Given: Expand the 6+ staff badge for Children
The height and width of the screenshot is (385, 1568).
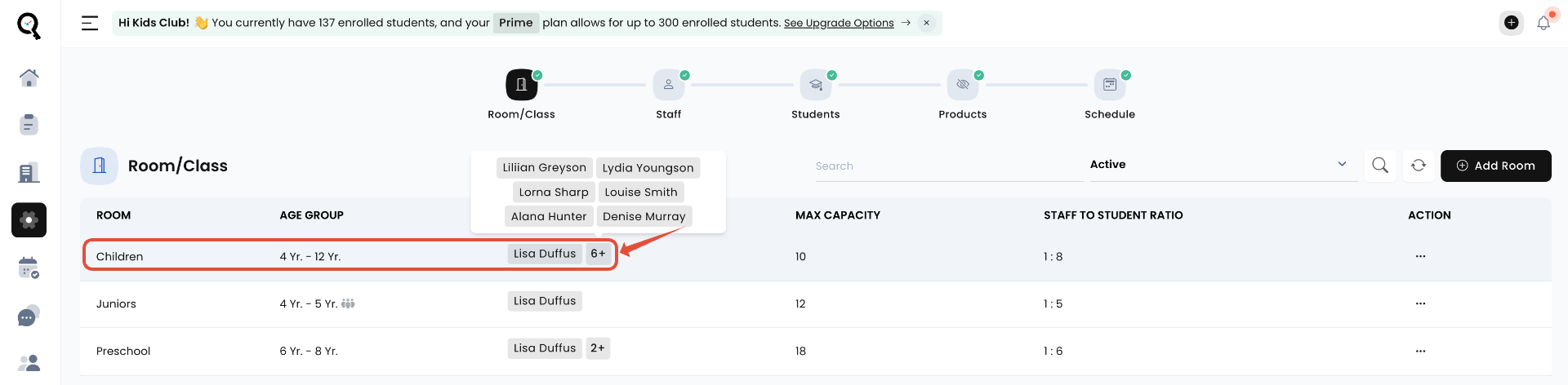Looking at the screenshot, I should coord(598,254).
